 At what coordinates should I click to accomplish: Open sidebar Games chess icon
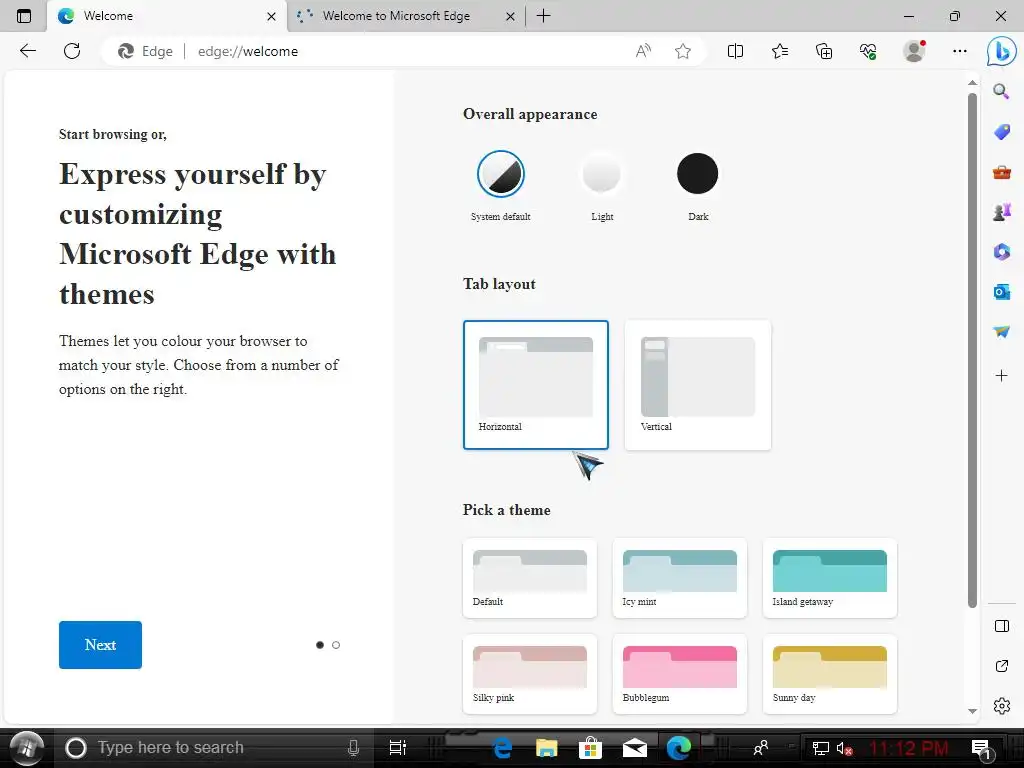[x=1001, y=212]
